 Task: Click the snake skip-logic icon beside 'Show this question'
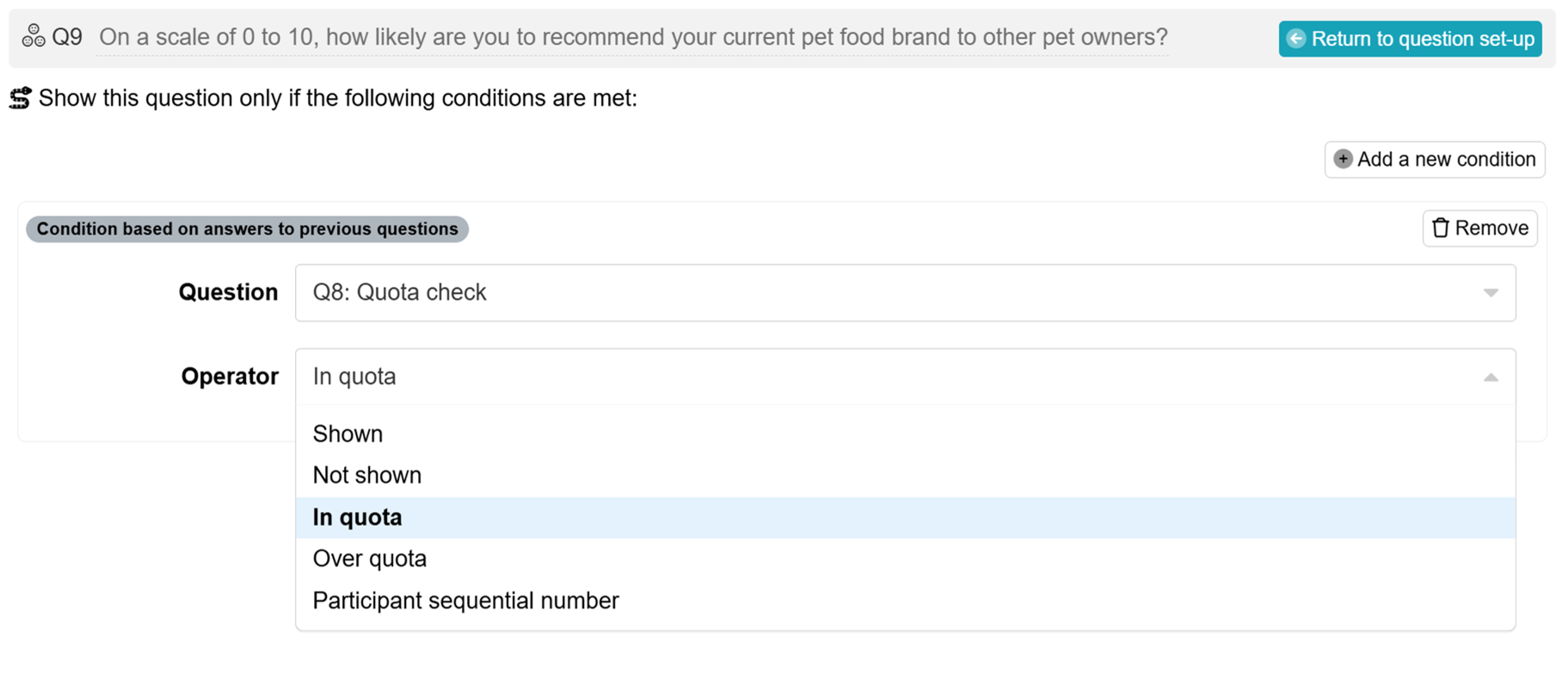point(21,97)
